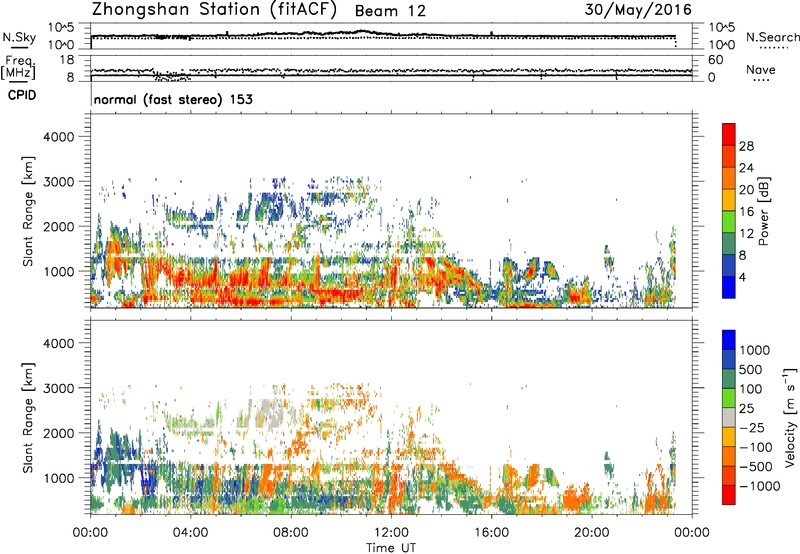The image size is (800, 554).
Task: Click the "Power [dB]" colorbar title
Action: [x=763, y=211]
